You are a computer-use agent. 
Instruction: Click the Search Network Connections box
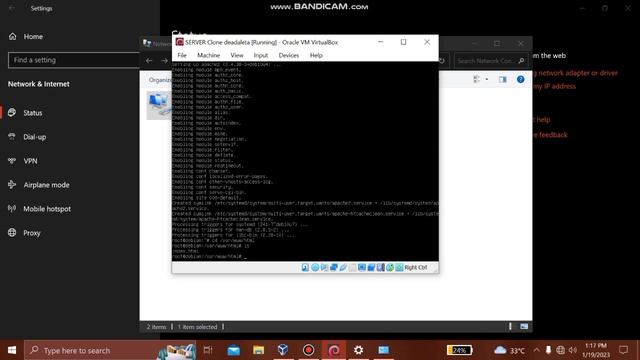click(x=491, y=60)
